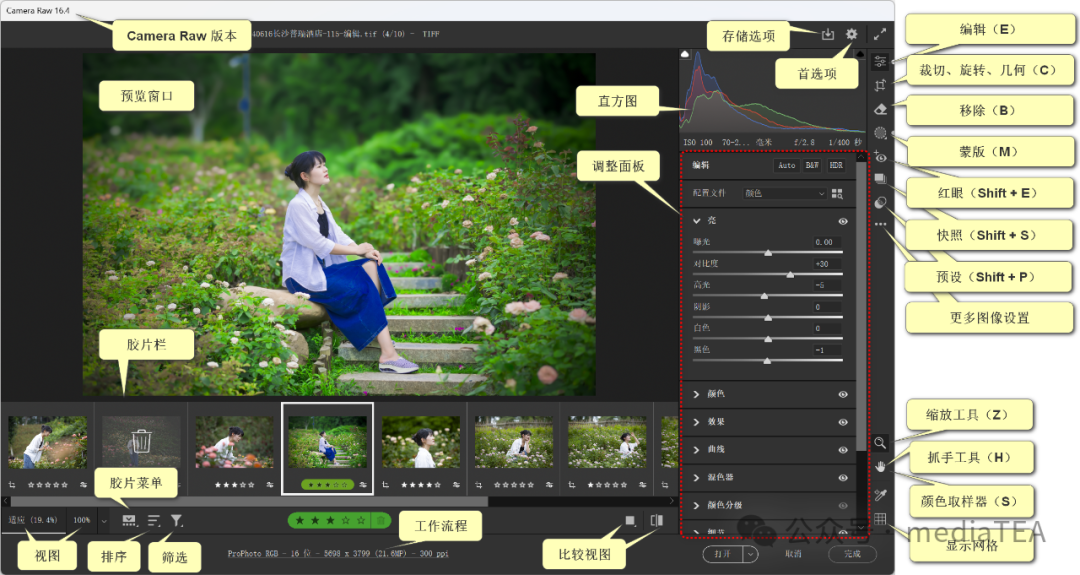Click the 高光 (Highlights) slider handle
The image size is (1080, 575).
[x=764, y=296]
